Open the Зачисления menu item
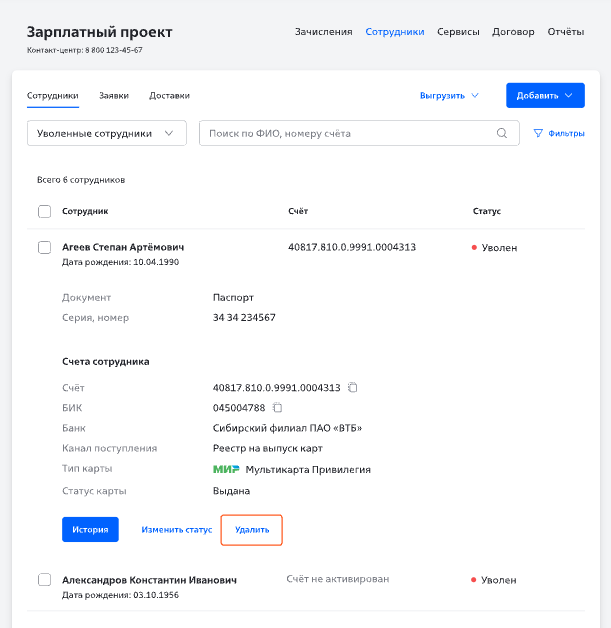This screenshot has width=611, height=628. pos(323,32)
